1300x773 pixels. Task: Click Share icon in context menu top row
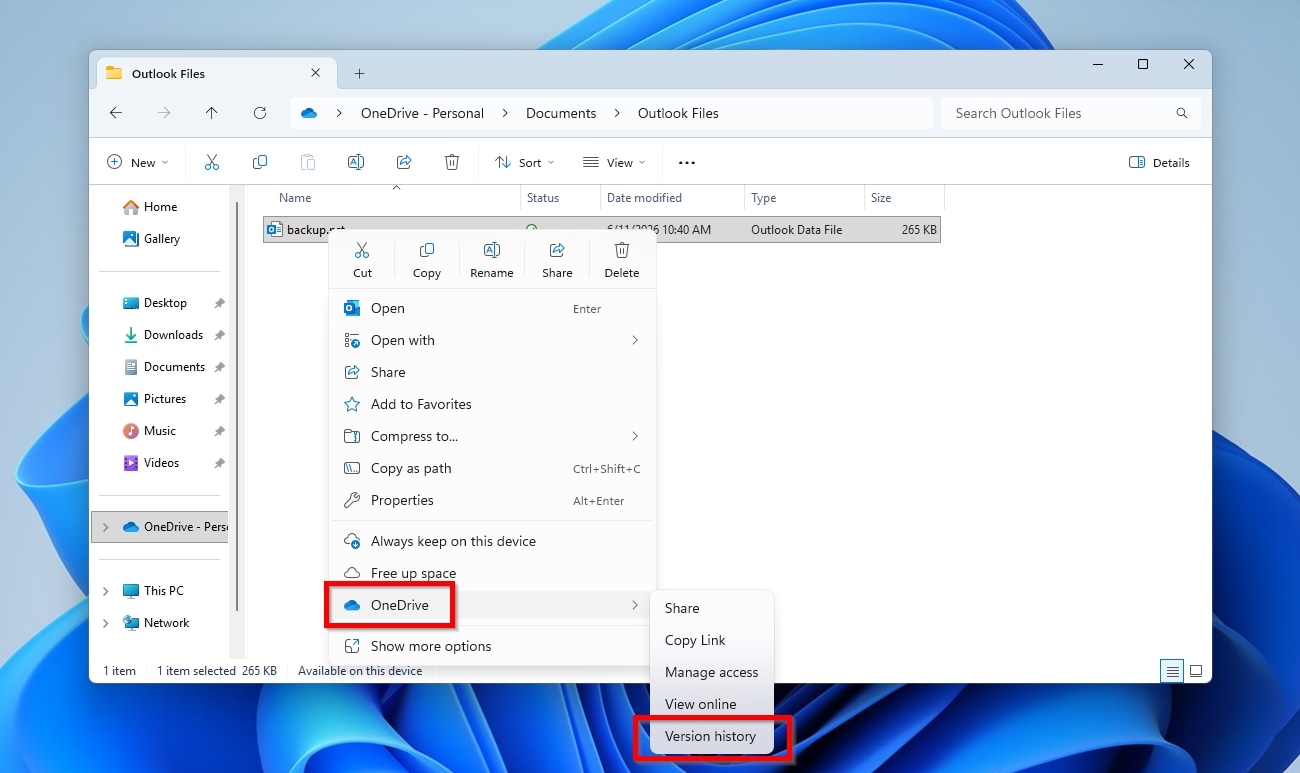[557, 250]
